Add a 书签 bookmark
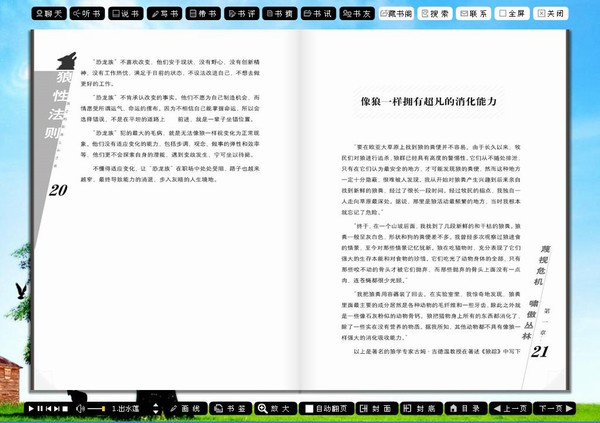The height and width of the screenshot is (423, 600). tap(230, 409)
